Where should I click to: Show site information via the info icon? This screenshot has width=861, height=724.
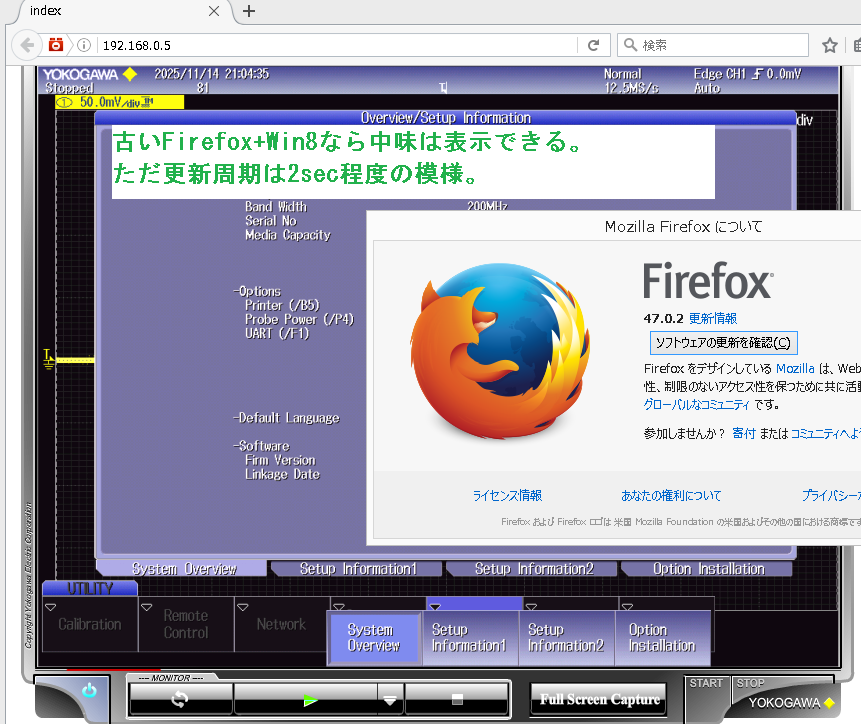(x=84, y=45)
